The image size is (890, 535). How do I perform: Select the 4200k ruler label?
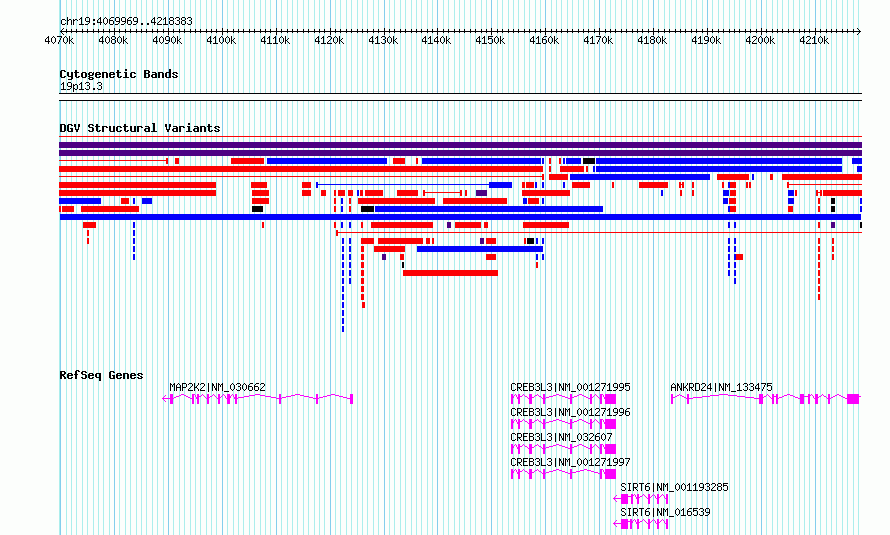[760, 40]
